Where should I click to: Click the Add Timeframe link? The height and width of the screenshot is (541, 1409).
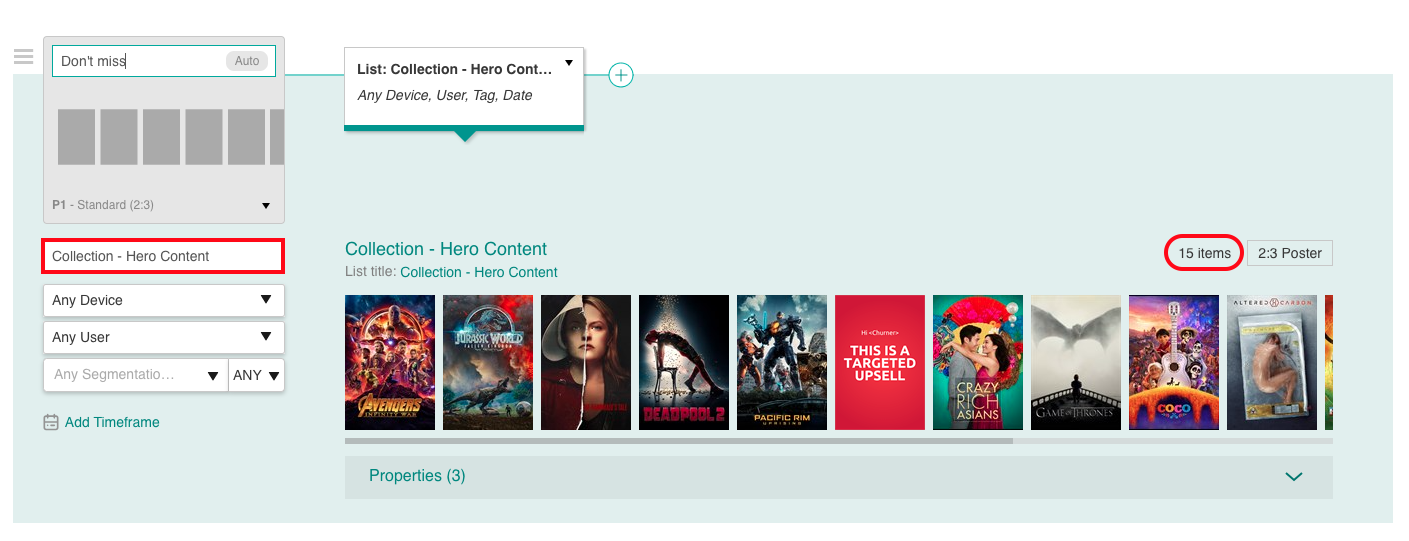coord(112,422)
